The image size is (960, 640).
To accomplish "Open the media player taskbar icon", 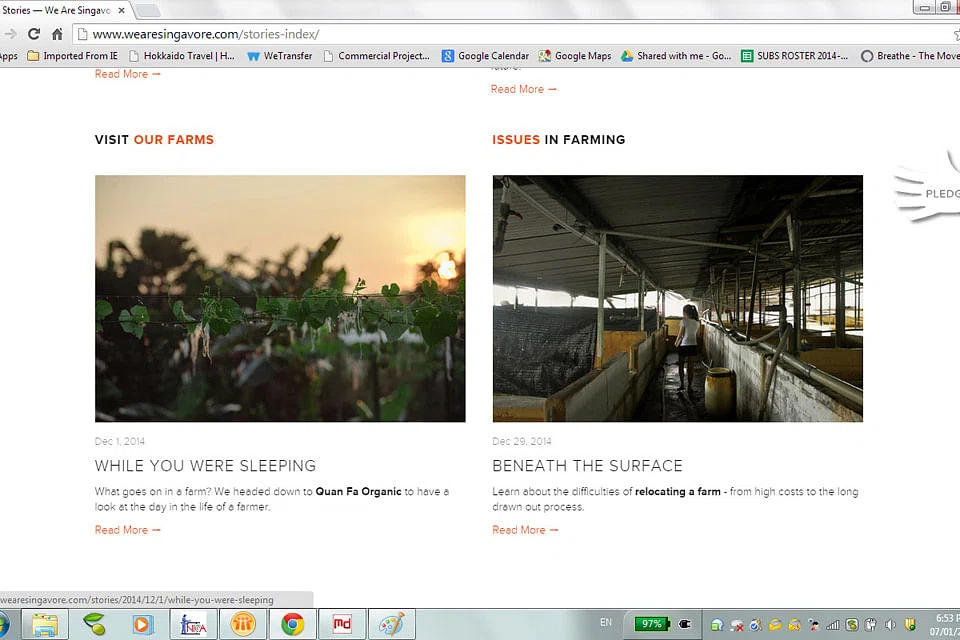I will (x=143, y=624).
